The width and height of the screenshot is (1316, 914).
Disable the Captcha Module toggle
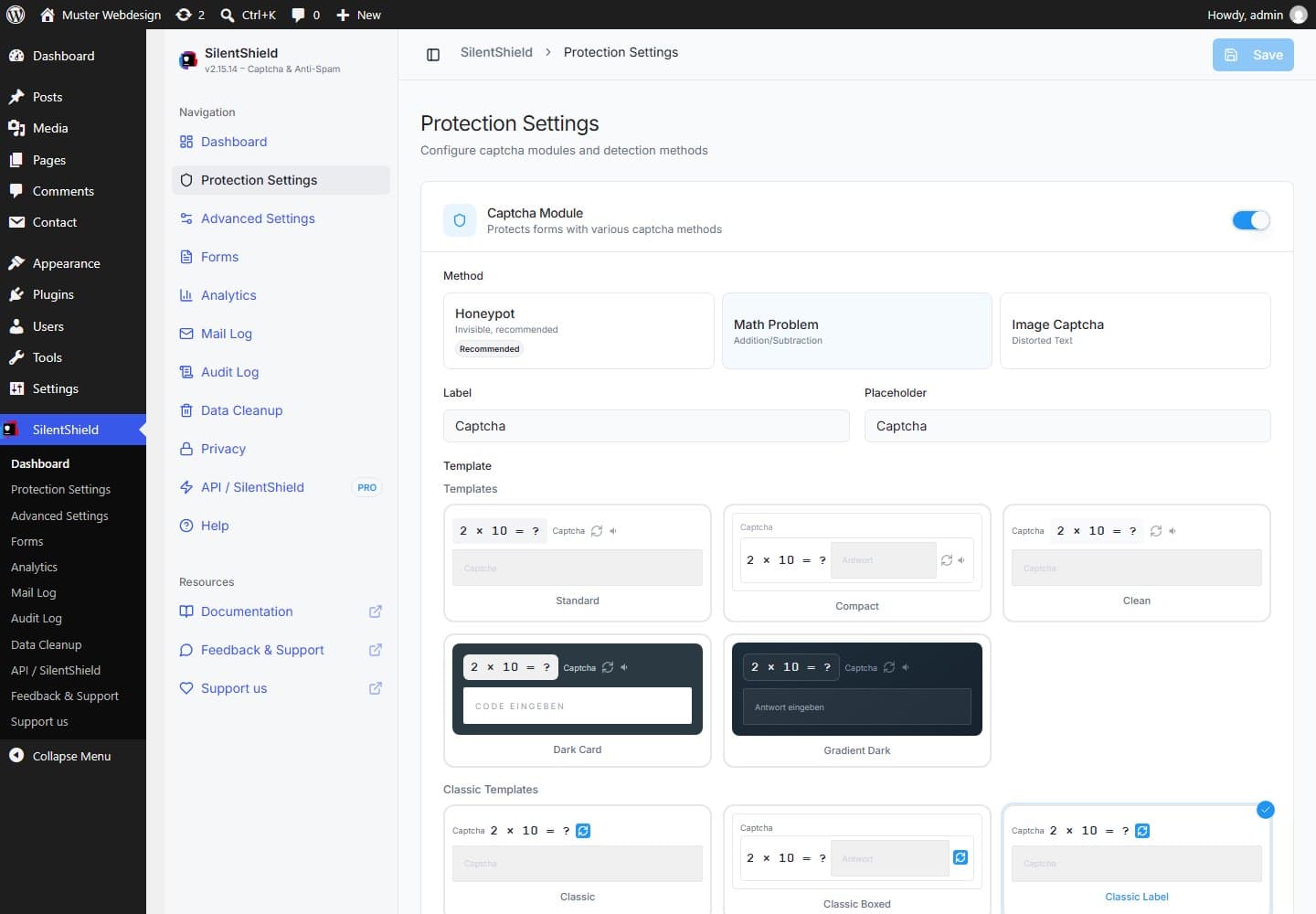click(1251, 220)
